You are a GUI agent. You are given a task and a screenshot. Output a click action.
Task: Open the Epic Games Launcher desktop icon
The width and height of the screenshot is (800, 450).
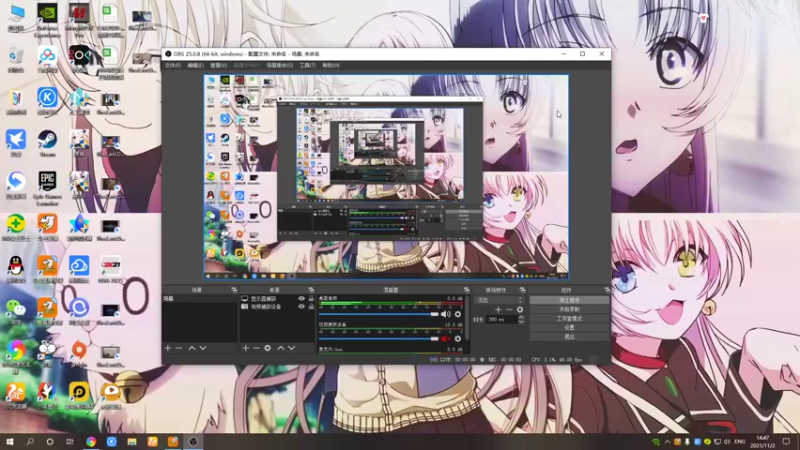[47, 188]
